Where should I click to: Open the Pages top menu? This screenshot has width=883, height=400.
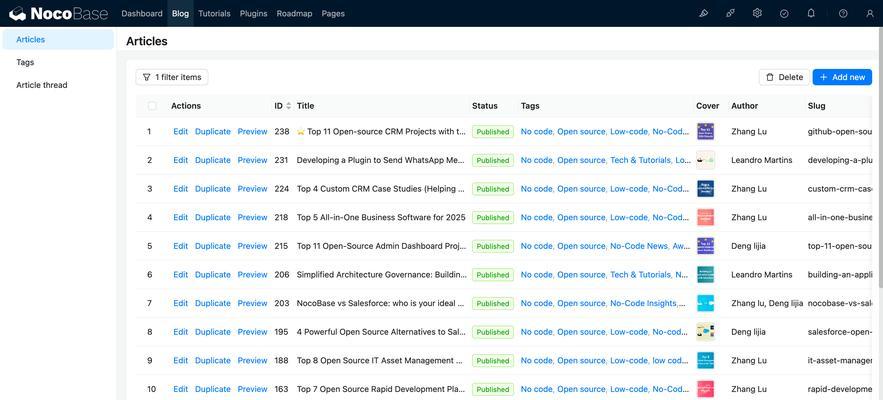click(333, 14)
